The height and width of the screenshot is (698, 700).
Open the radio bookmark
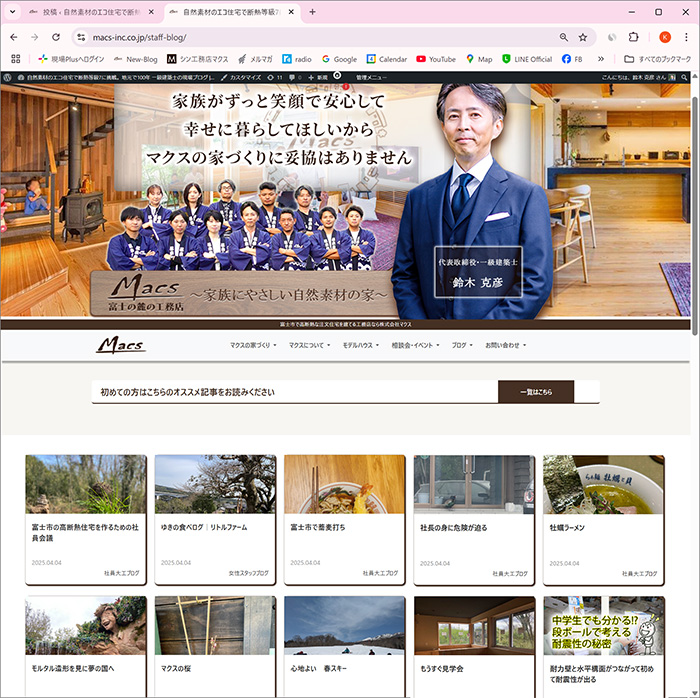click(297, 59)
